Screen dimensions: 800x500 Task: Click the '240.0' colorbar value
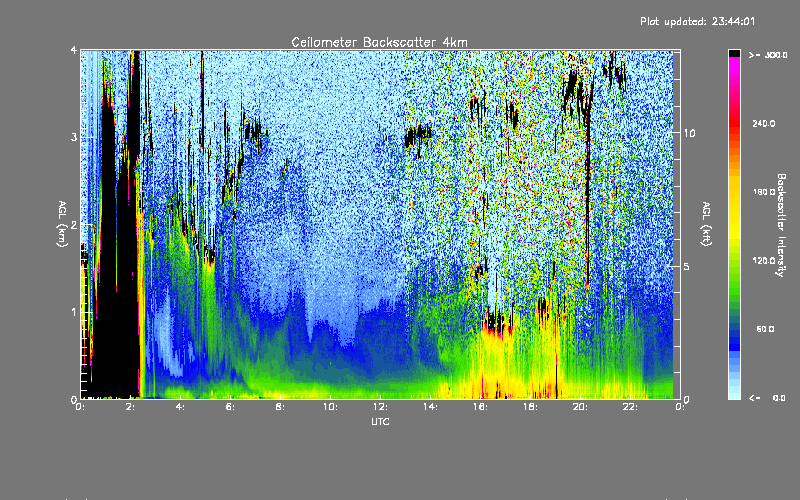click(764, 123)
